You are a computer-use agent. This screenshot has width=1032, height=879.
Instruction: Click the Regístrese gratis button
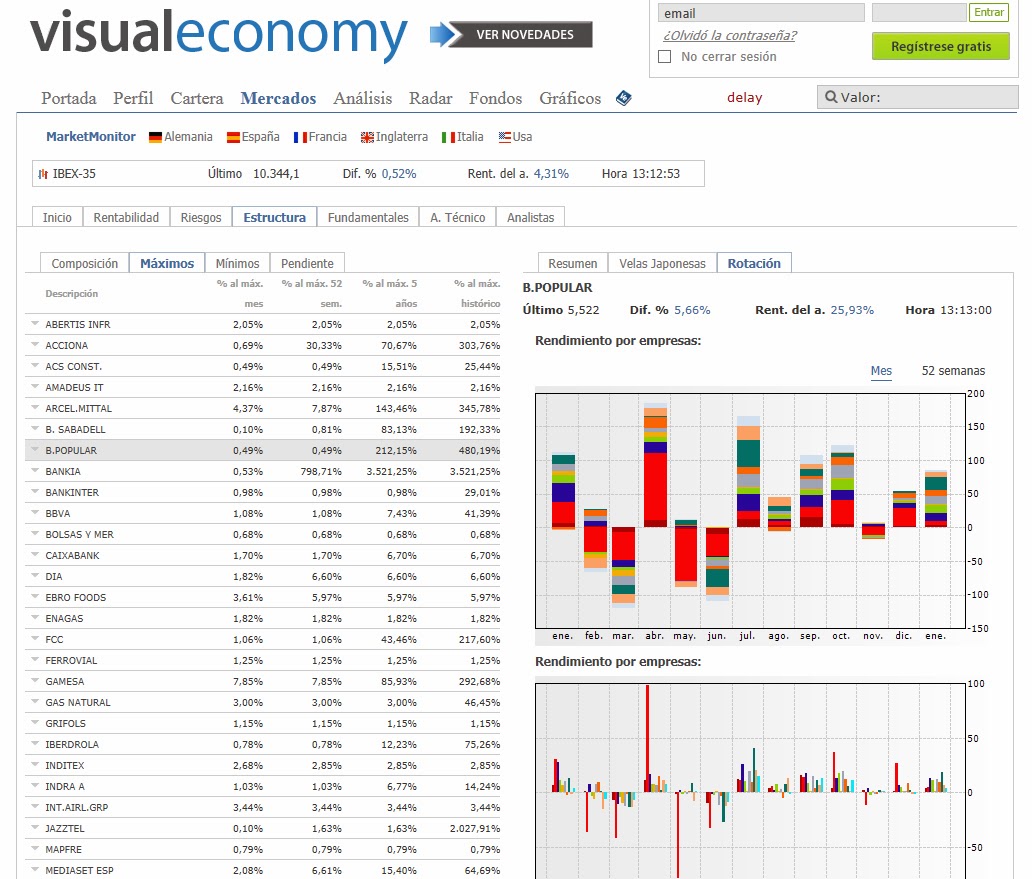[940, 46]
